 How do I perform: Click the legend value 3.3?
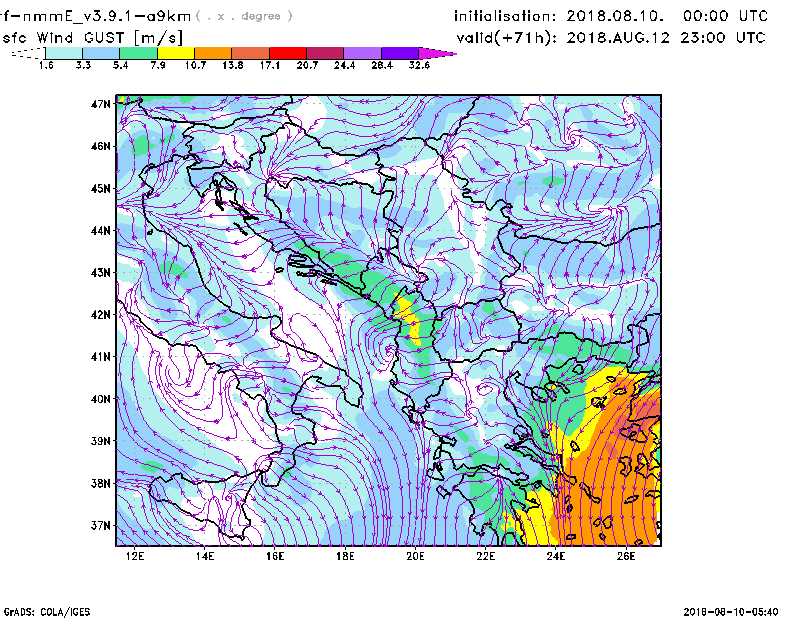(x=83, y=65)
